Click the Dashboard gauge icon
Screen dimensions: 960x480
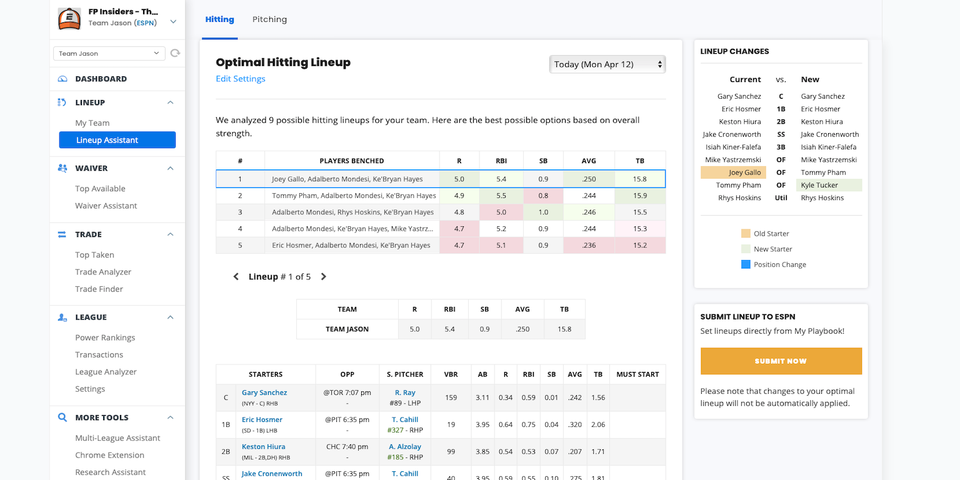coord(62,79)
